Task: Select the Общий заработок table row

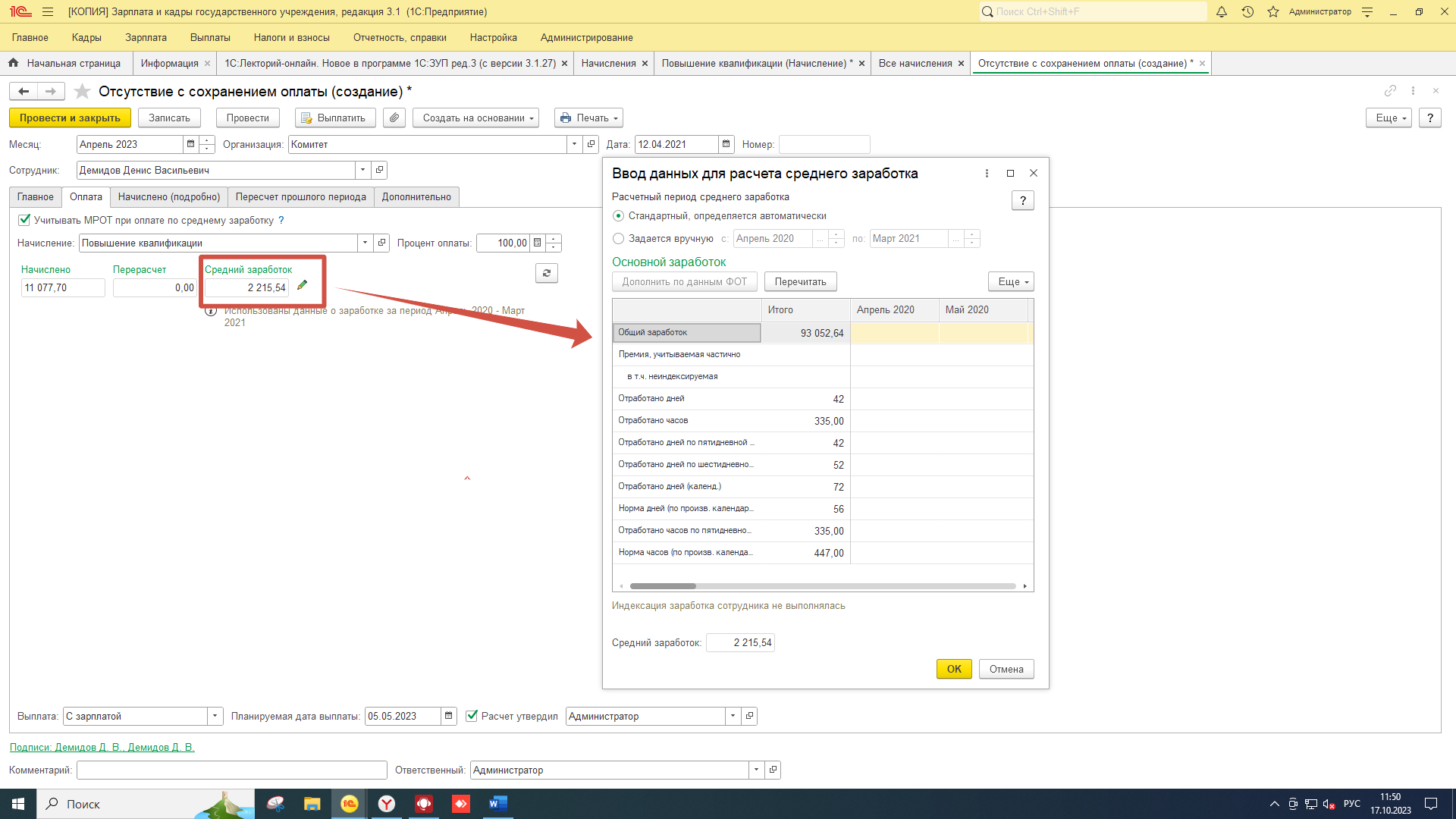Action: coord(823,332)
